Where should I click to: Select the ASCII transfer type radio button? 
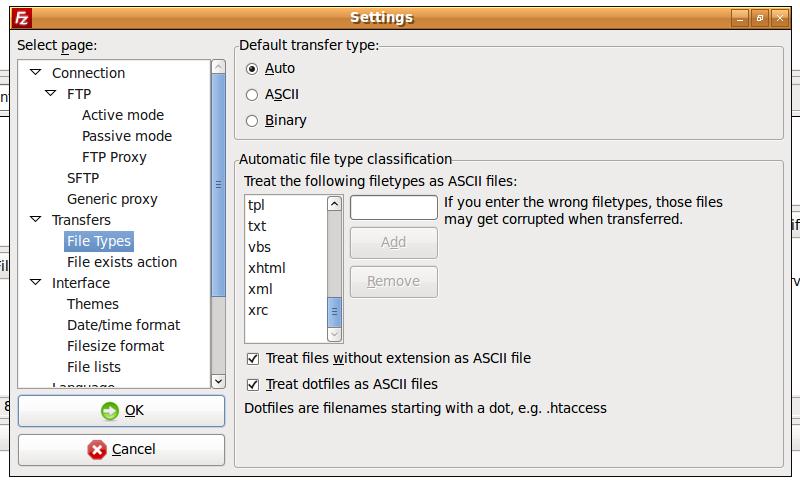click(252, 95)
